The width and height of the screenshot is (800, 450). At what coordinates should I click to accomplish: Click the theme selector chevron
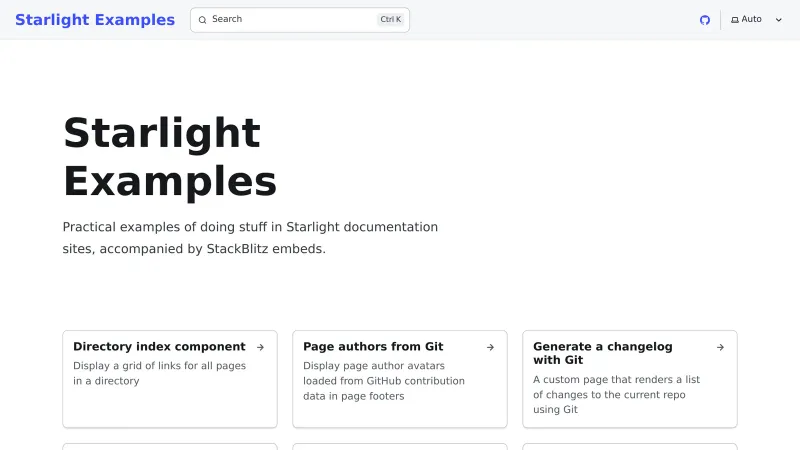pyautogui.click(x=779, y=20)
